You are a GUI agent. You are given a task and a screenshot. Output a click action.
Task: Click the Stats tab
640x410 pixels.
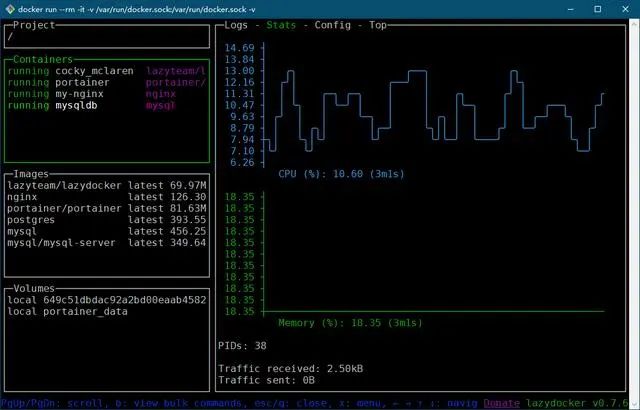pyautogui.click(x=281, y=25)
